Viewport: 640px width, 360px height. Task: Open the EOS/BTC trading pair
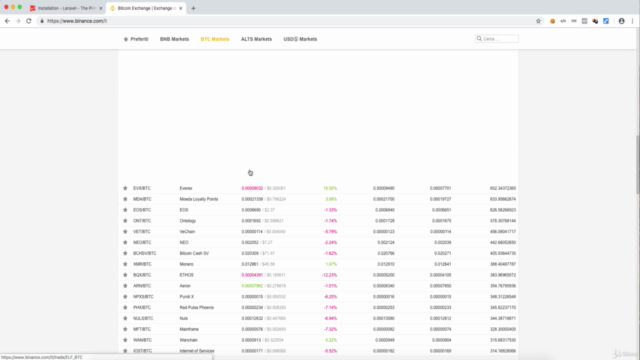tap(142, 210)
